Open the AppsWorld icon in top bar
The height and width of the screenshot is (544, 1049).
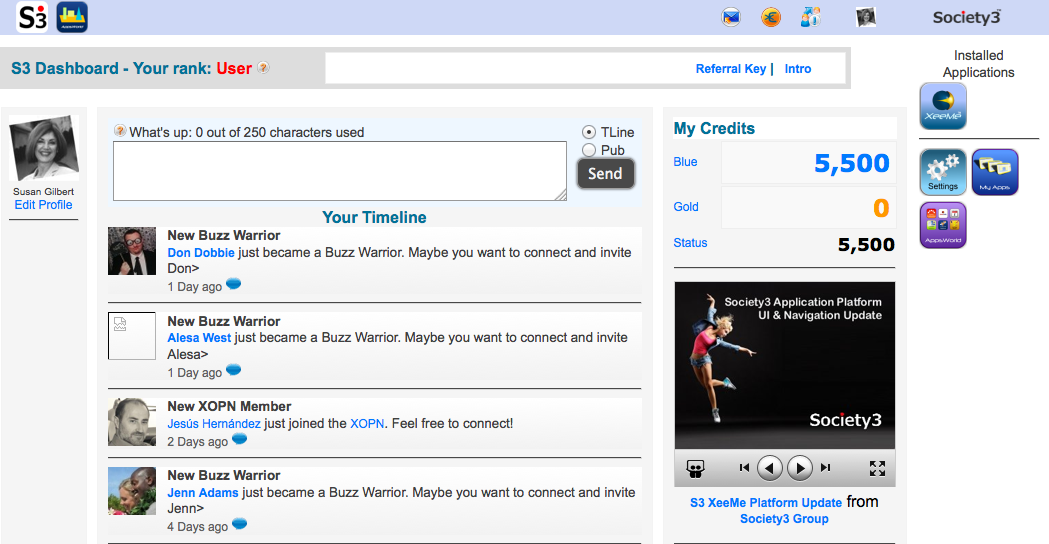[x=72, y=17]
